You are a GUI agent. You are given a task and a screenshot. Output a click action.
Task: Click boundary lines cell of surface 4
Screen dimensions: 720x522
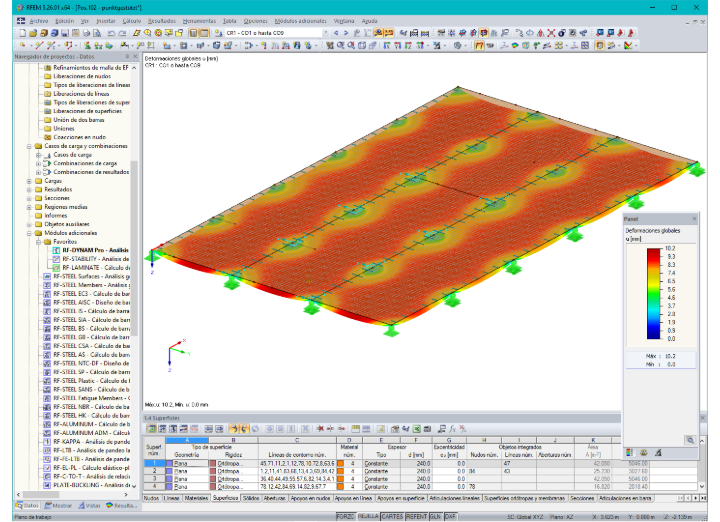(297, 487)
